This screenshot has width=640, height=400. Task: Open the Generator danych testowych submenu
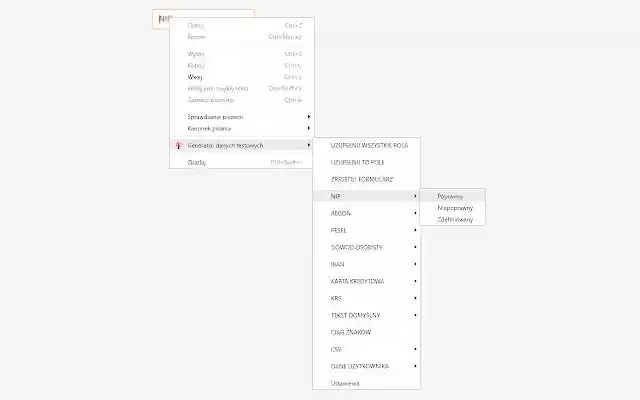242,145
